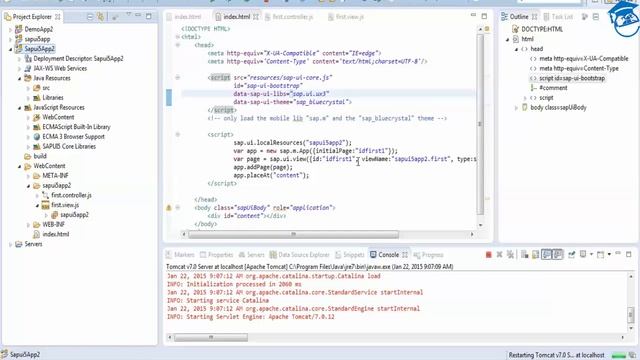Click the Pin Console icon
The width and height of the screenshot is (640, 360).
[x=571, y=255]
